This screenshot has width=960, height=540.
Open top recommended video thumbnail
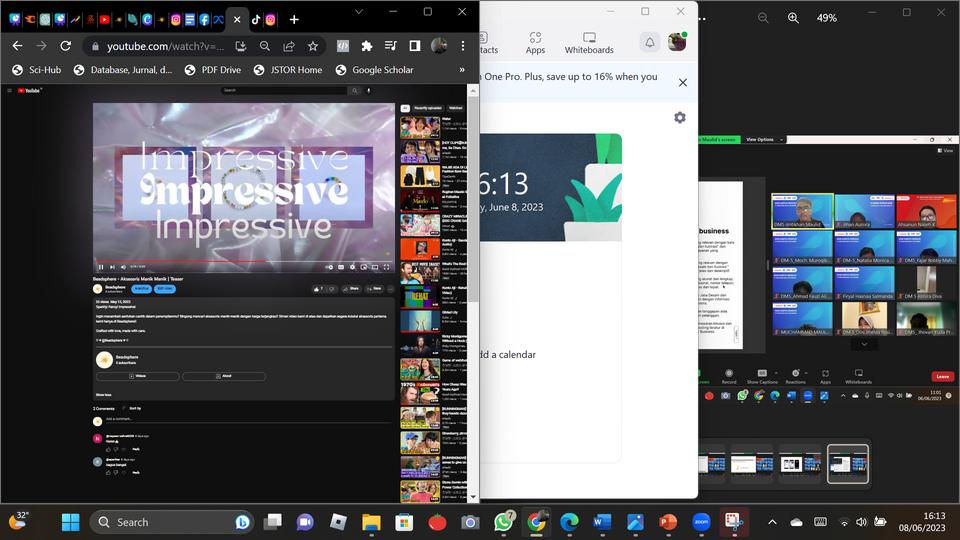pos(420,127)
